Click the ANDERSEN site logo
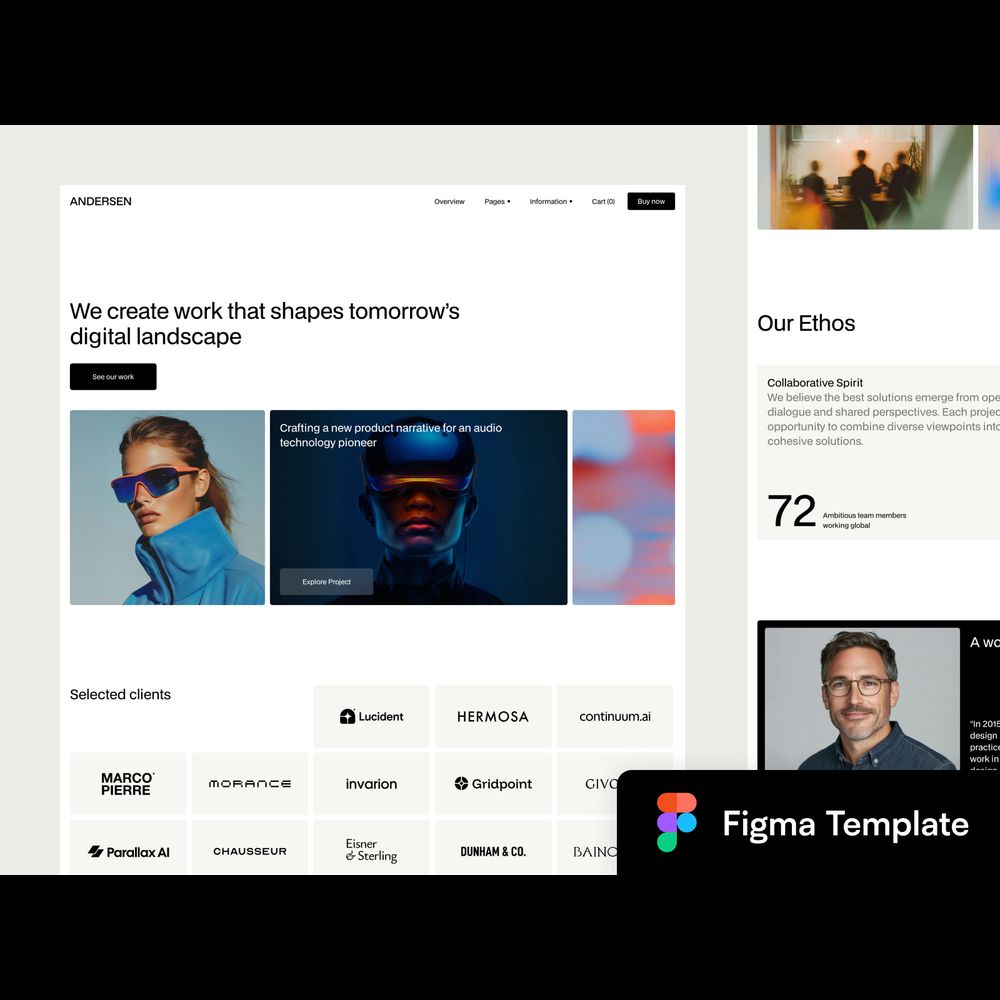Viewport: 1000px width, 1000px height. coord(101,202)
